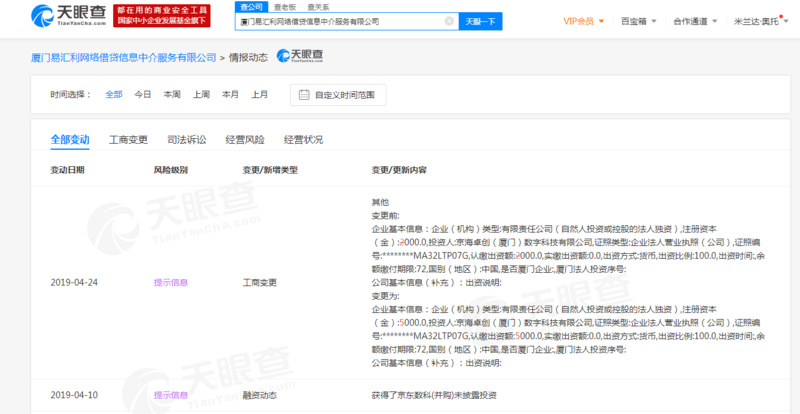
Task: Click the red promotional banner beside the logo
Action: point(161,16)
